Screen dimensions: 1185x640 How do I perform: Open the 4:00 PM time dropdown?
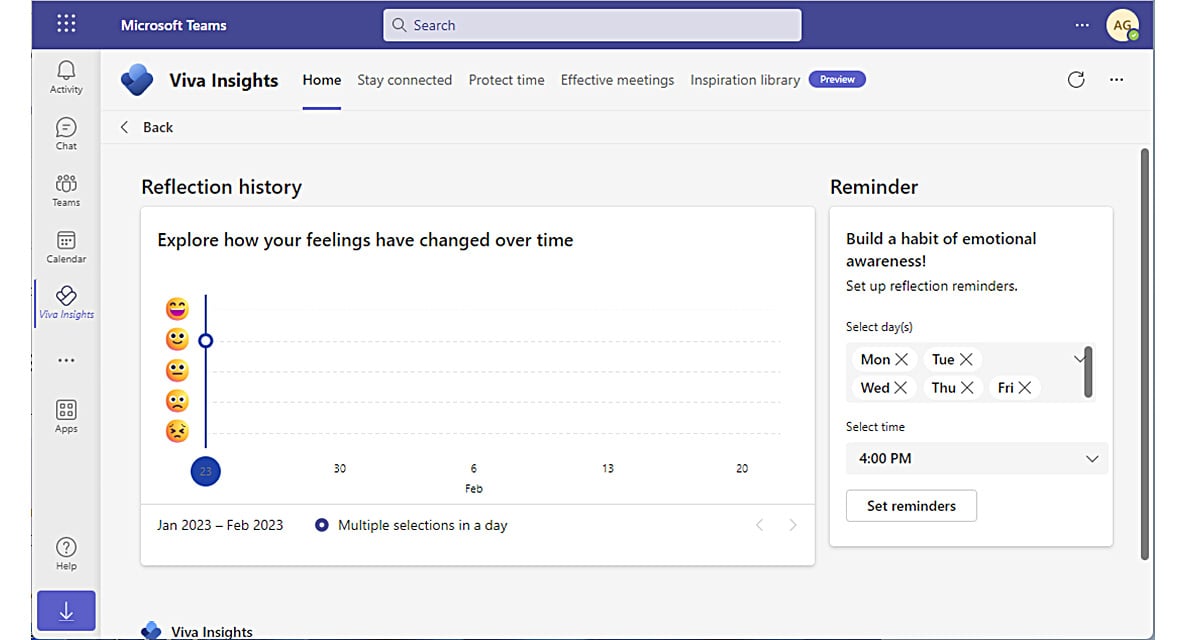[x=976, y=459]
